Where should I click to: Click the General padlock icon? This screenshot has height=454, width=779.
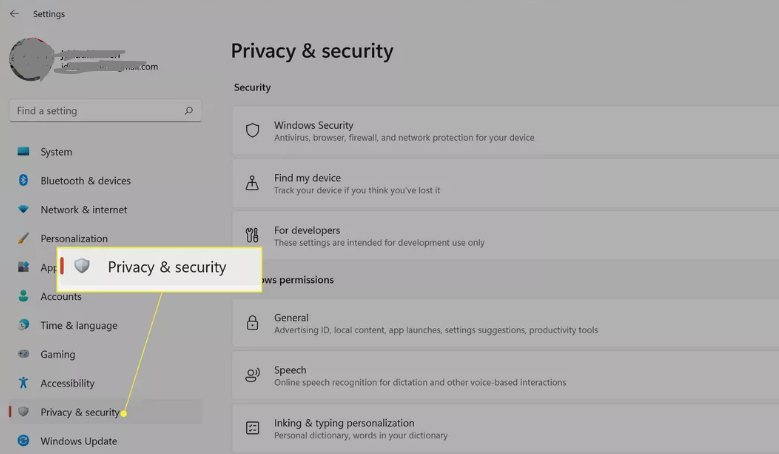tap(252, 323)
